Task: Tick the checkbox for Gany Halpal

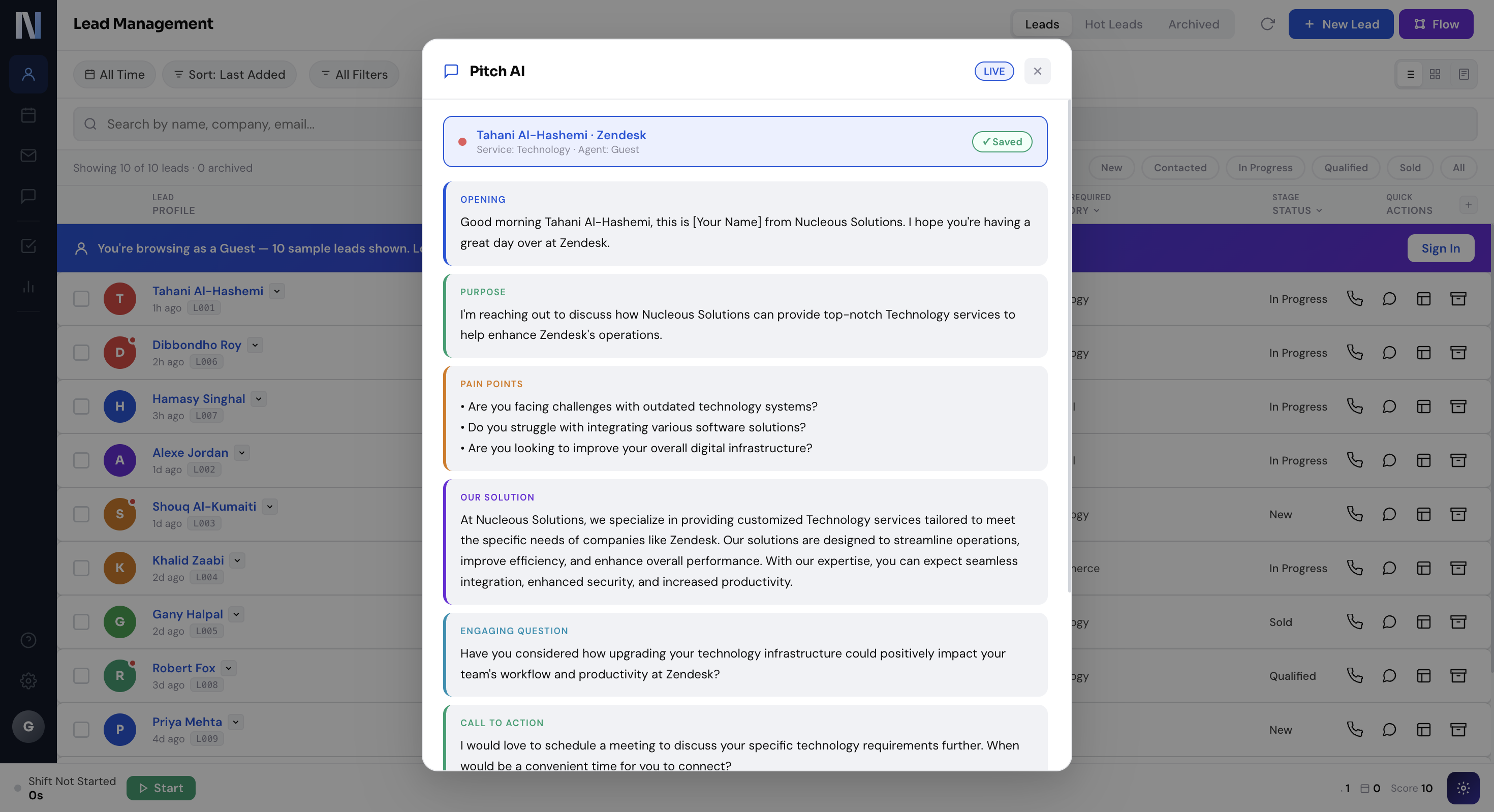Action: [81, 622]
